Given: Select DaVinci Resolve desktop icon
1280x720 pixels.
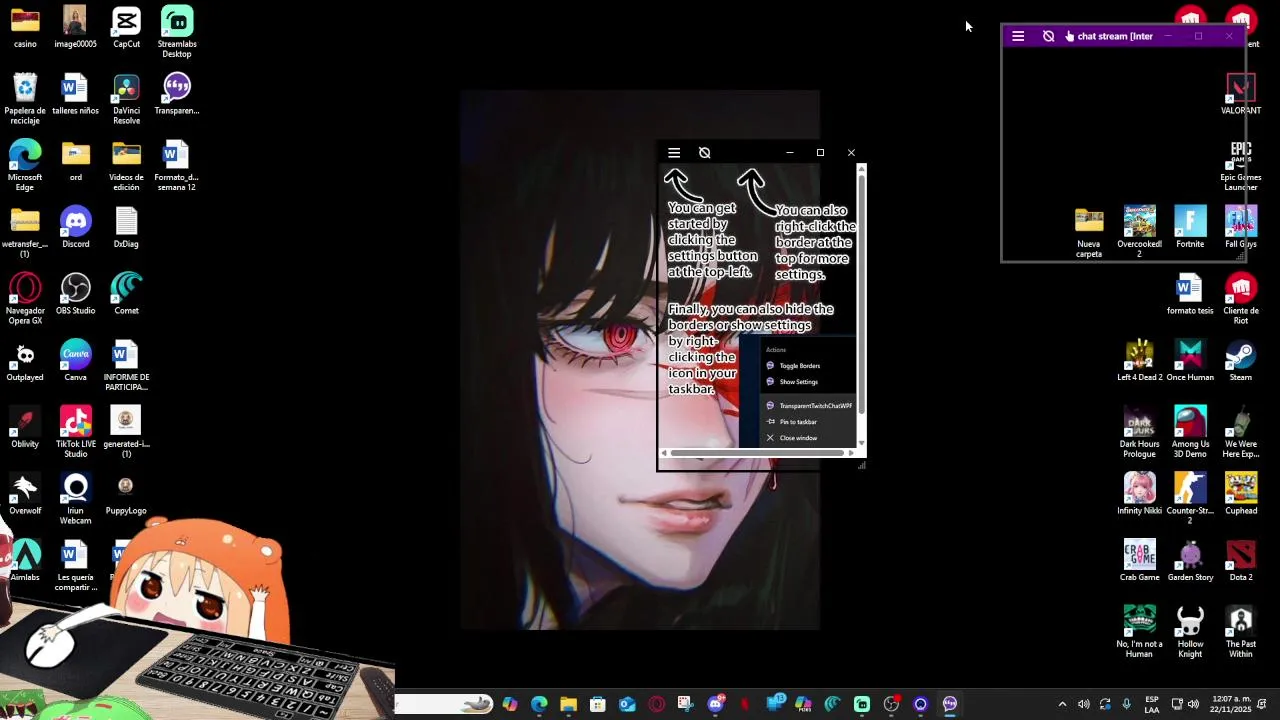Looking at the screenshot, I should pyautogui.click(x=126, y=99).
